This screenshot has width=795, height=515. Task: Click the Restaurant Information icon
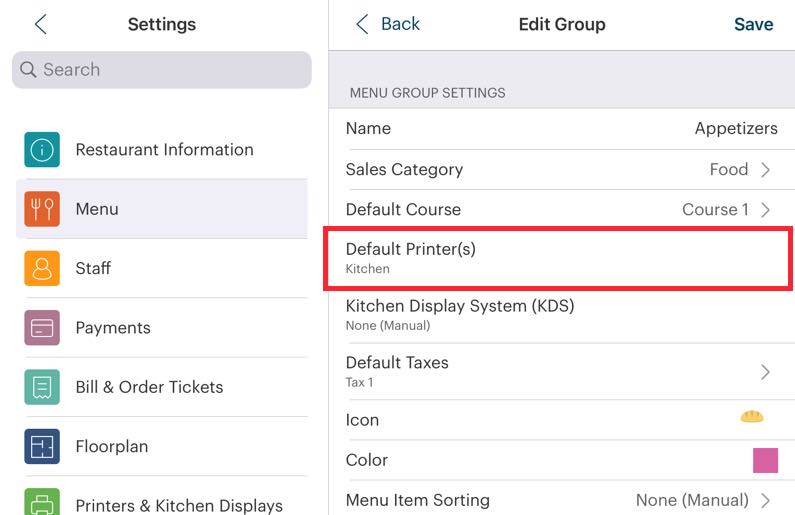click(x=42, y=150)
